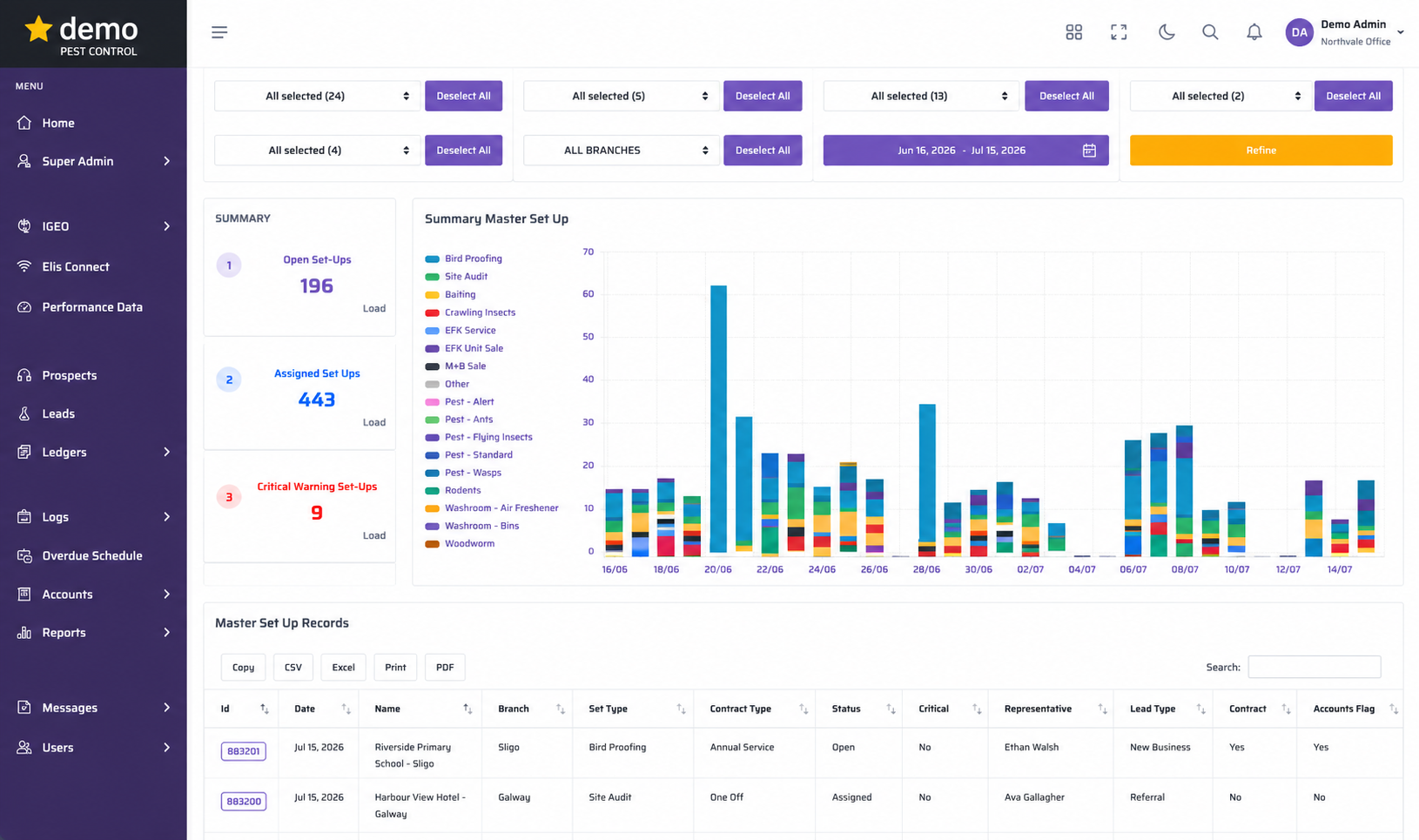Sort table by Set Type column arrows
Viewport: 1419px width, 840px height.
(x=681, y=709)
